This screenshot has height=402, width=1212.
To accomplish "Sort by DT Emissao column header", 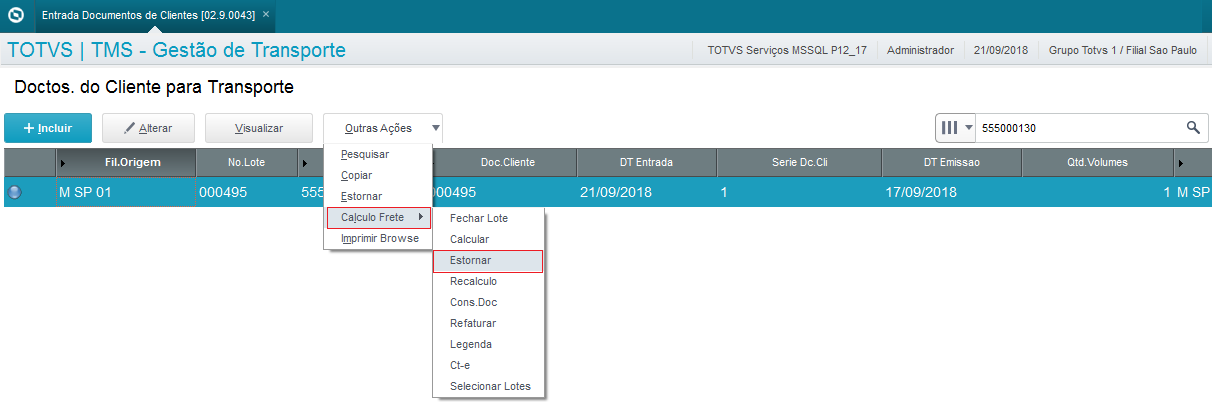I will click(951, 162).
